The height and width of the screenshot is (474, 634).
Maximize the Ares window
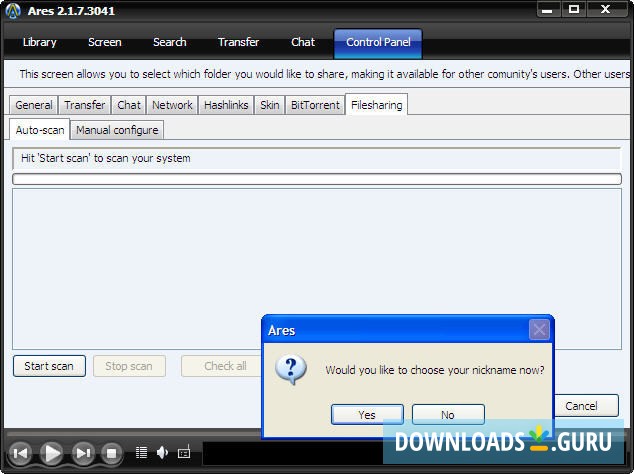coord(574,10)
